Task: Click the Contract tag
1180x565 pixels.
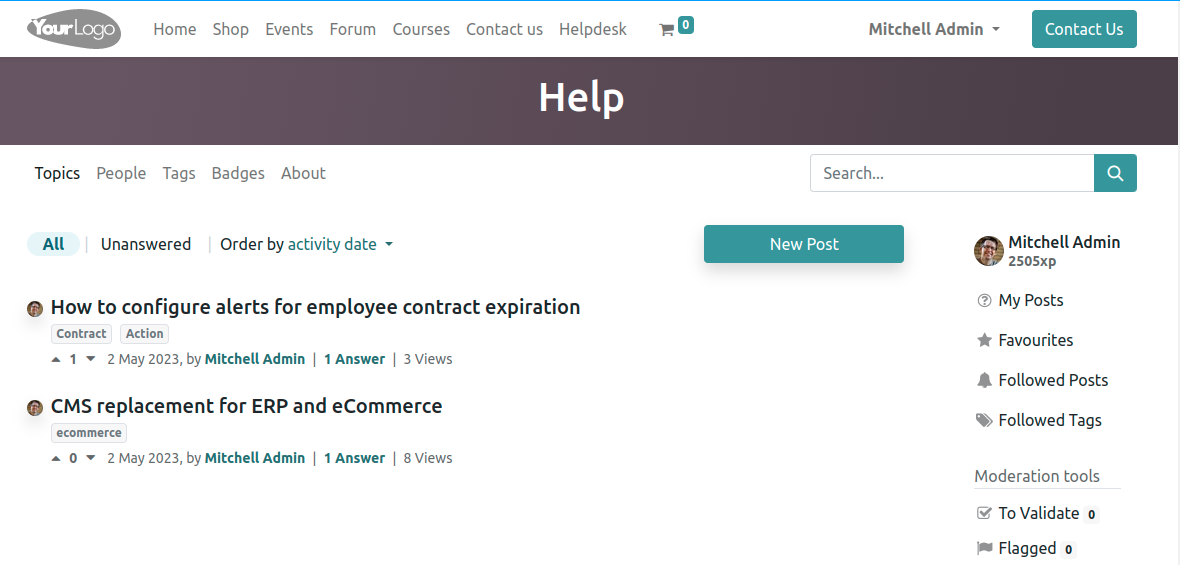Action: (x=81, y=334)
